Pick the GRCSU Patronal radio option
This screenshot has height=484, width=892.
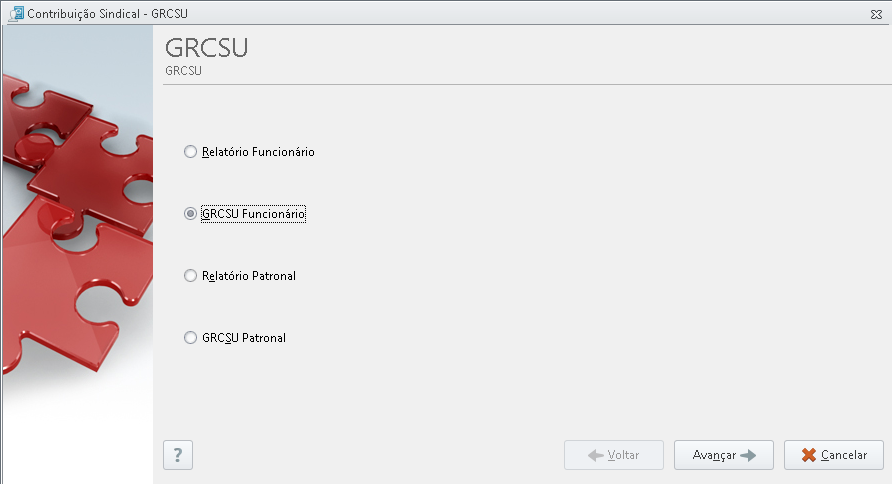pyautogui.click(x=190, y=338)
